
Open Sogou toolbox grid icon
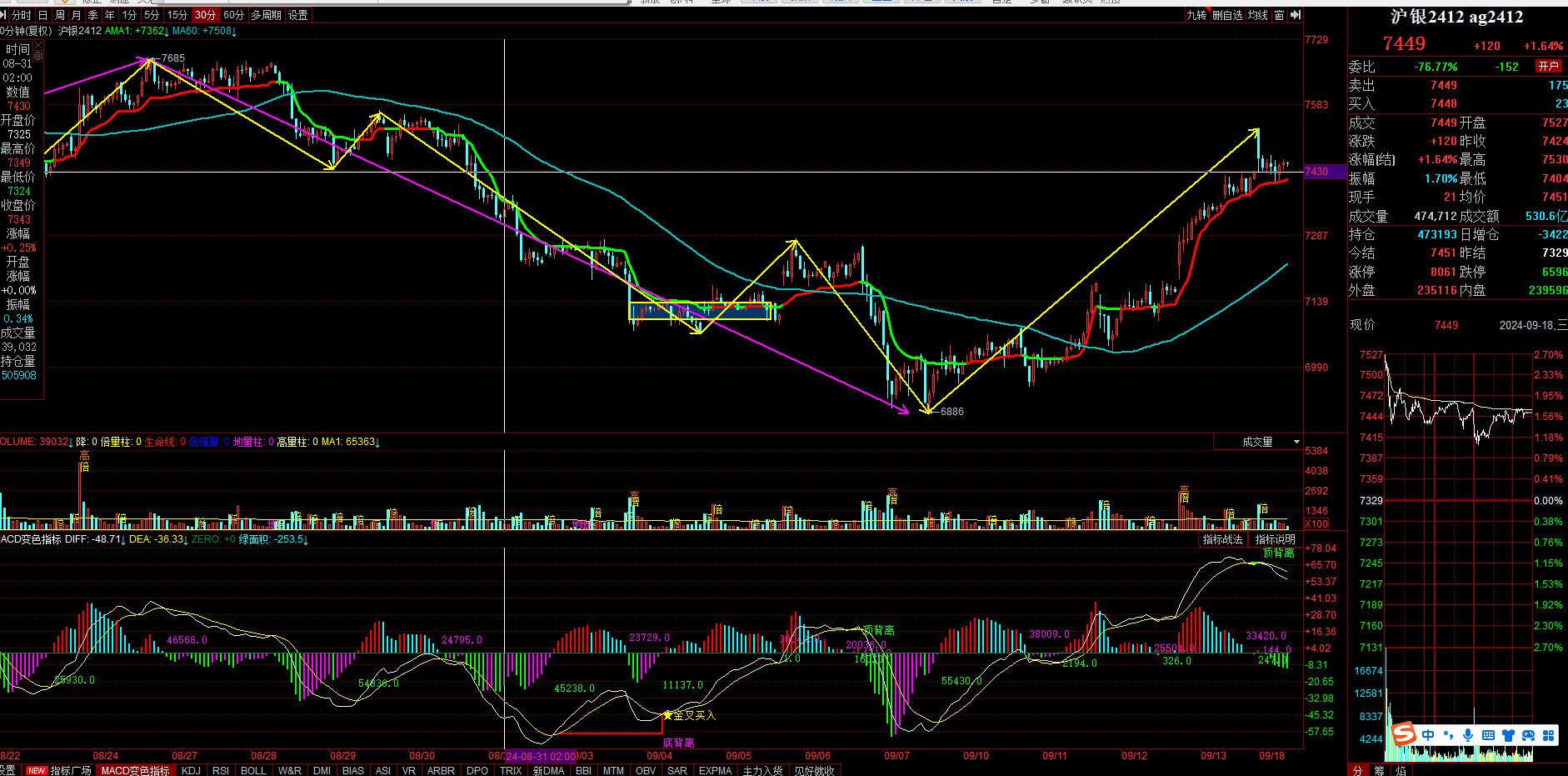click(x=1548, y=735)
